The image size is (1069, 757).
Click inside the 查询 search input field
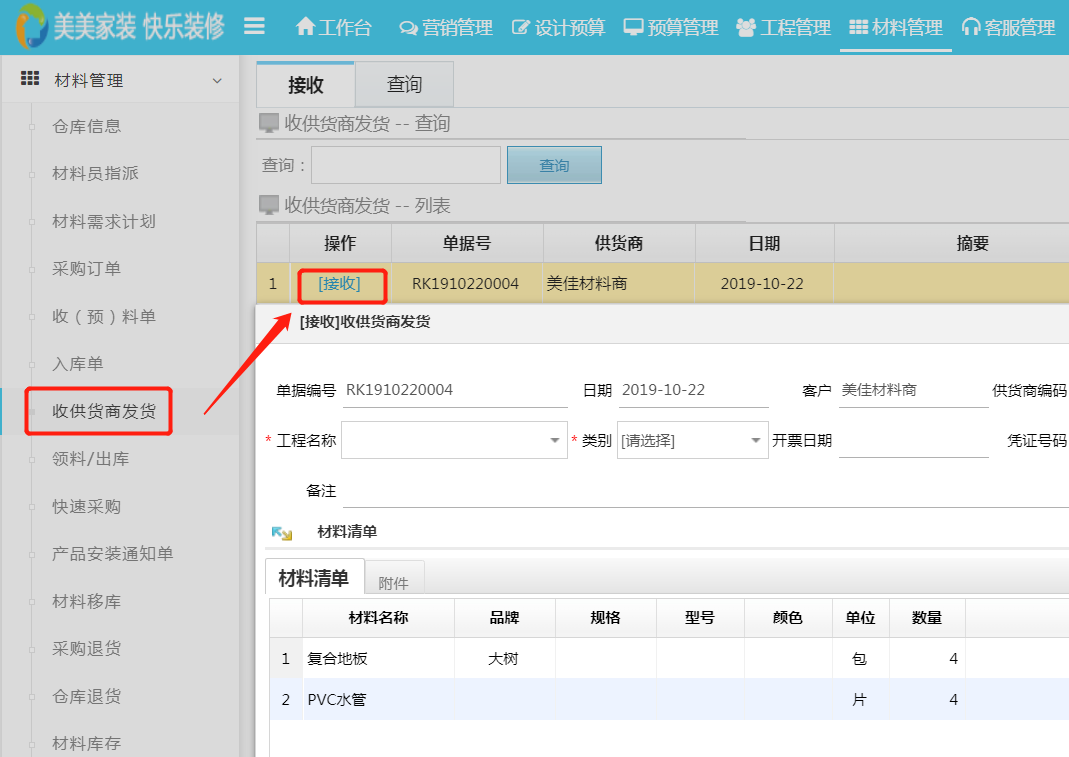pyautogui.click(x=405, y=164)
